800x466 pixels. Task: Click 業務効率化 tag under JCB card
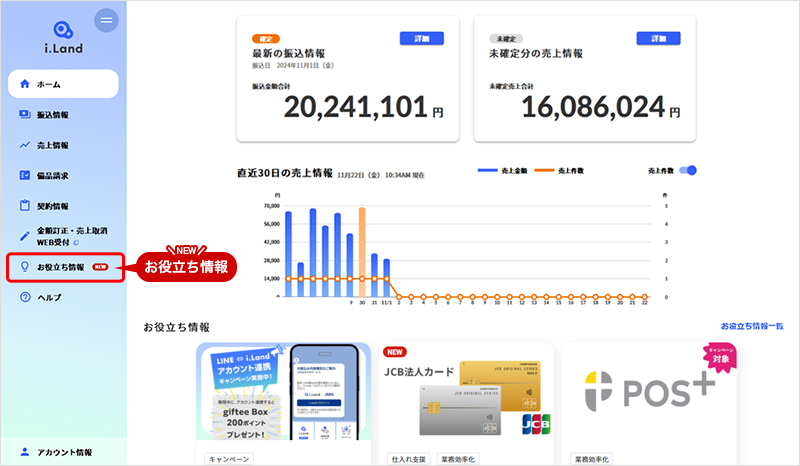[458, 459]
